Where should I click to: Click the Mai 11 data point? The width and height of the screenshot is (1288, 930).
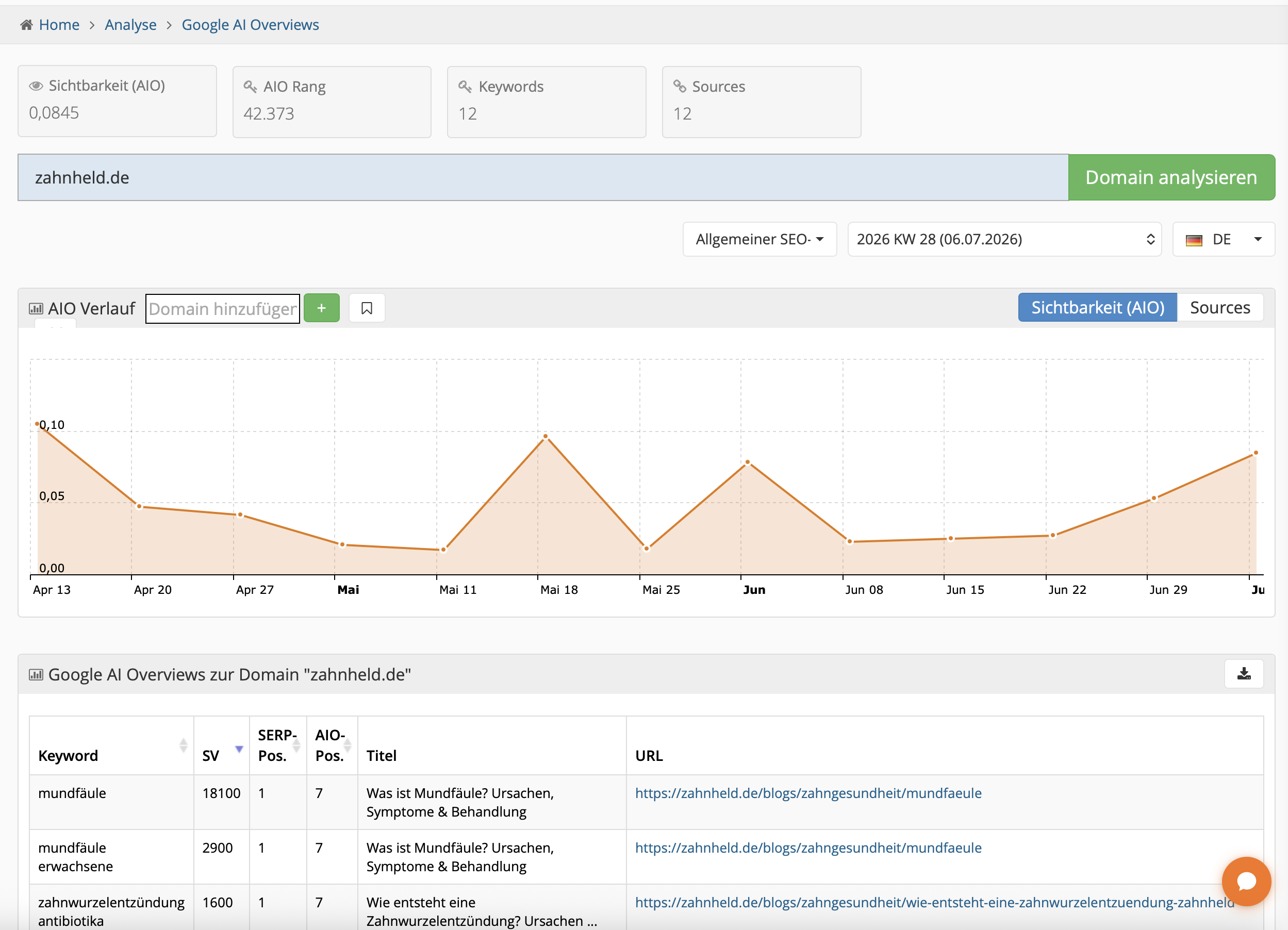tap(443, 550)
